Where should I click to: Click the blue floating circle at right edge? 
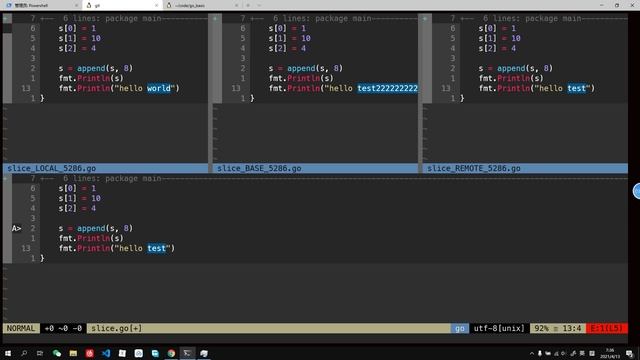click(x=637, y=191)
